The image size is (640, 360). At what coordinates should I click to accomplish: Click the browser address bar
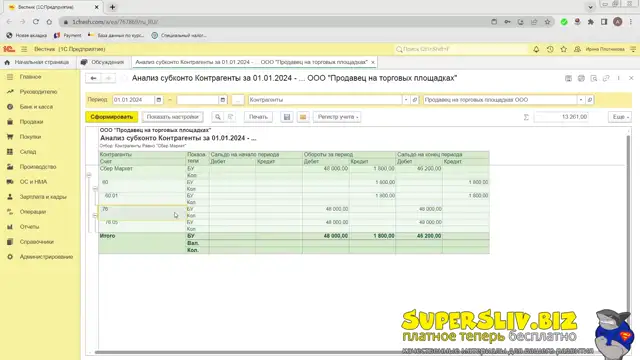[278, 22]
